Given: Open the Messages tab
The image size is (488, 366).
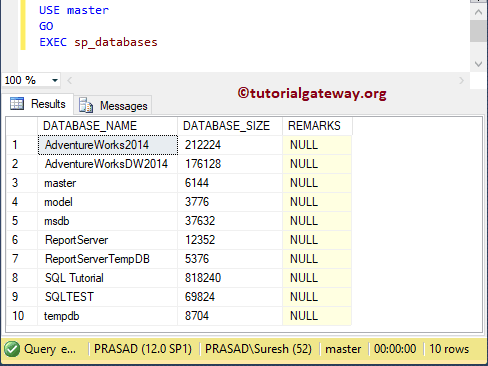Looking at the screenshot, I should [x=113, y=106].
